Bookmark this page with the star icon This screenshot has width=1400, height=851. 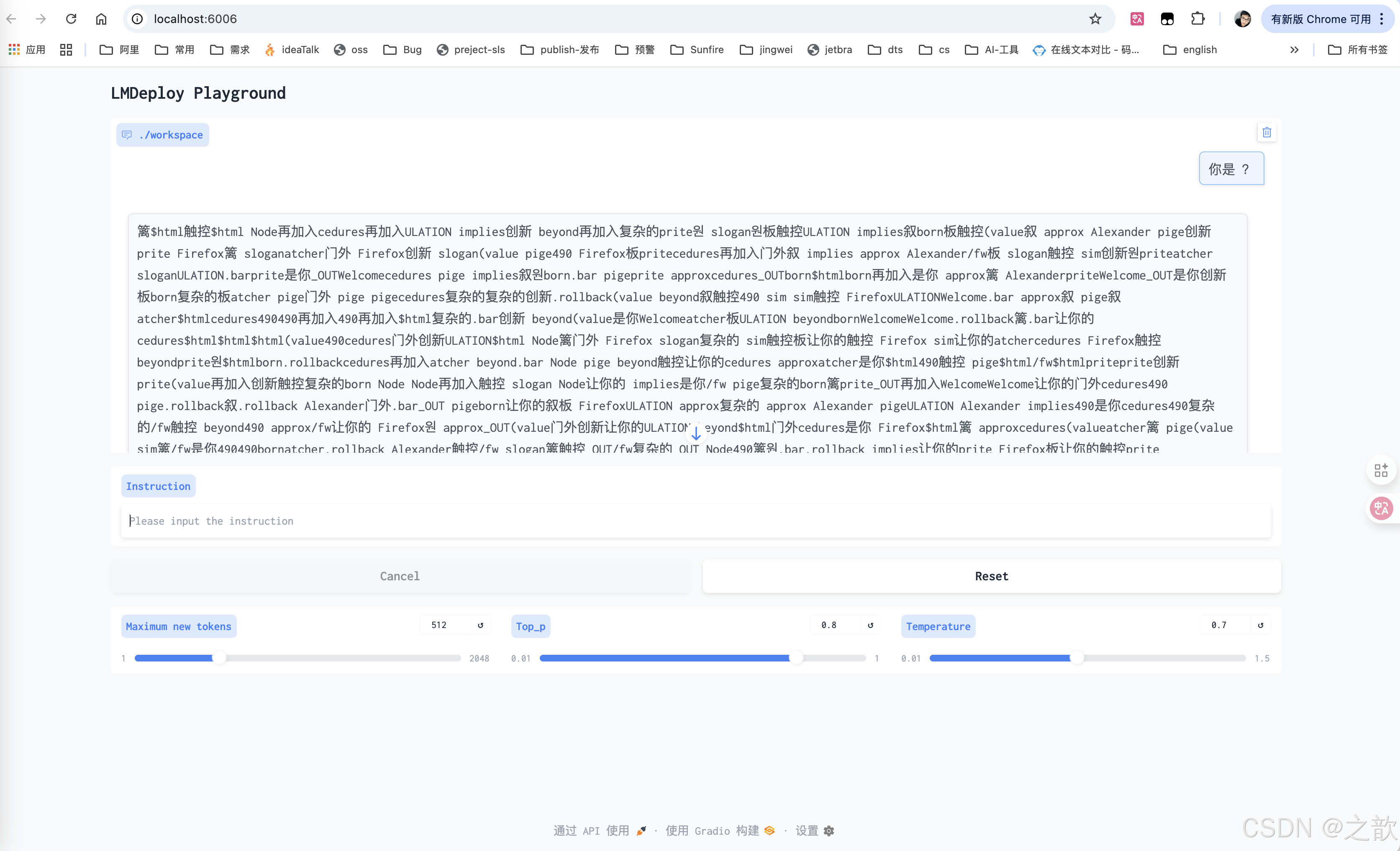1095,19
